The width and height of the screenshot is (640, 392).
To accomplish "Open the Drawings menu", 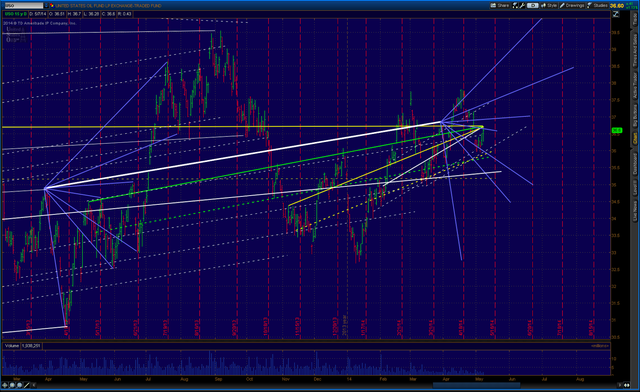I will (572, 5).
